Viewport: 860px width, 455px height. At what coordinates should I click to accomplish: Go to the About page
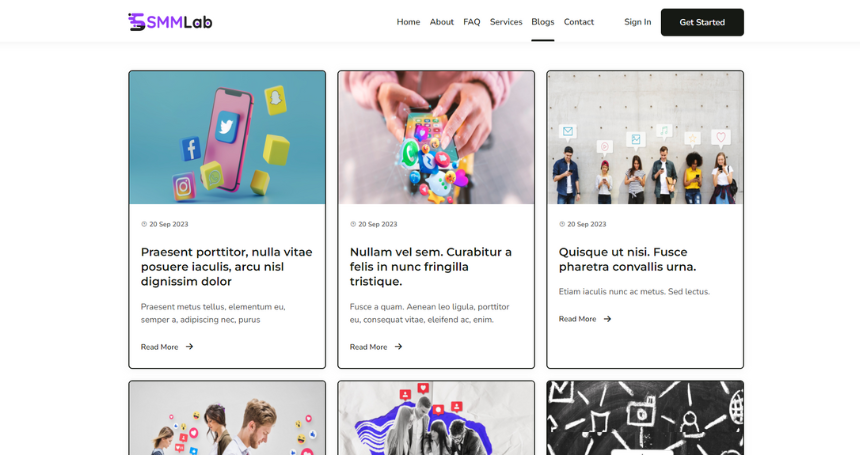click(442, 22)
